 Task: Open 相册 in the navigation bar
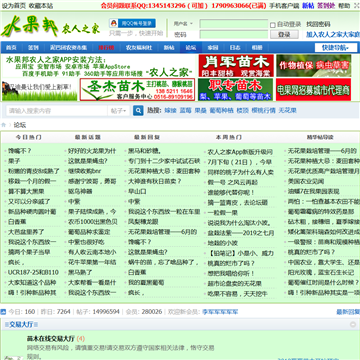pos(257,48)
